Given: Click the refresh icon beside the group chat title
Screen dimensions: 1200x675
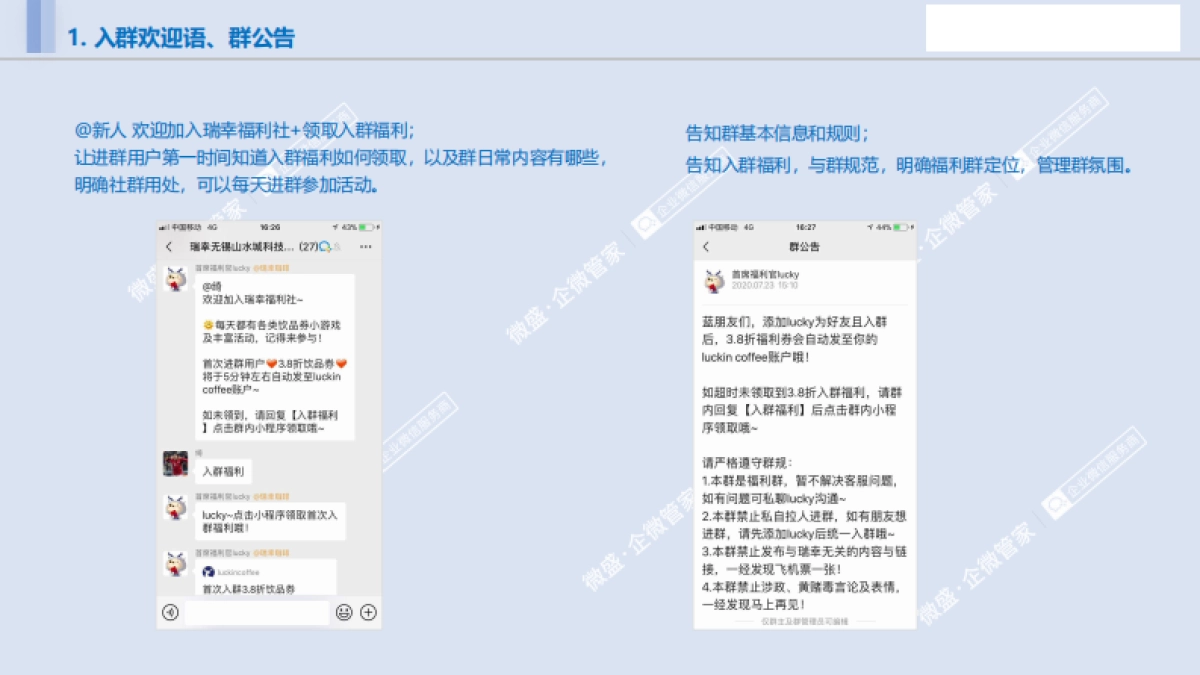Looking at the screenshot, I should pyautogui.click(x=325, y=245).
